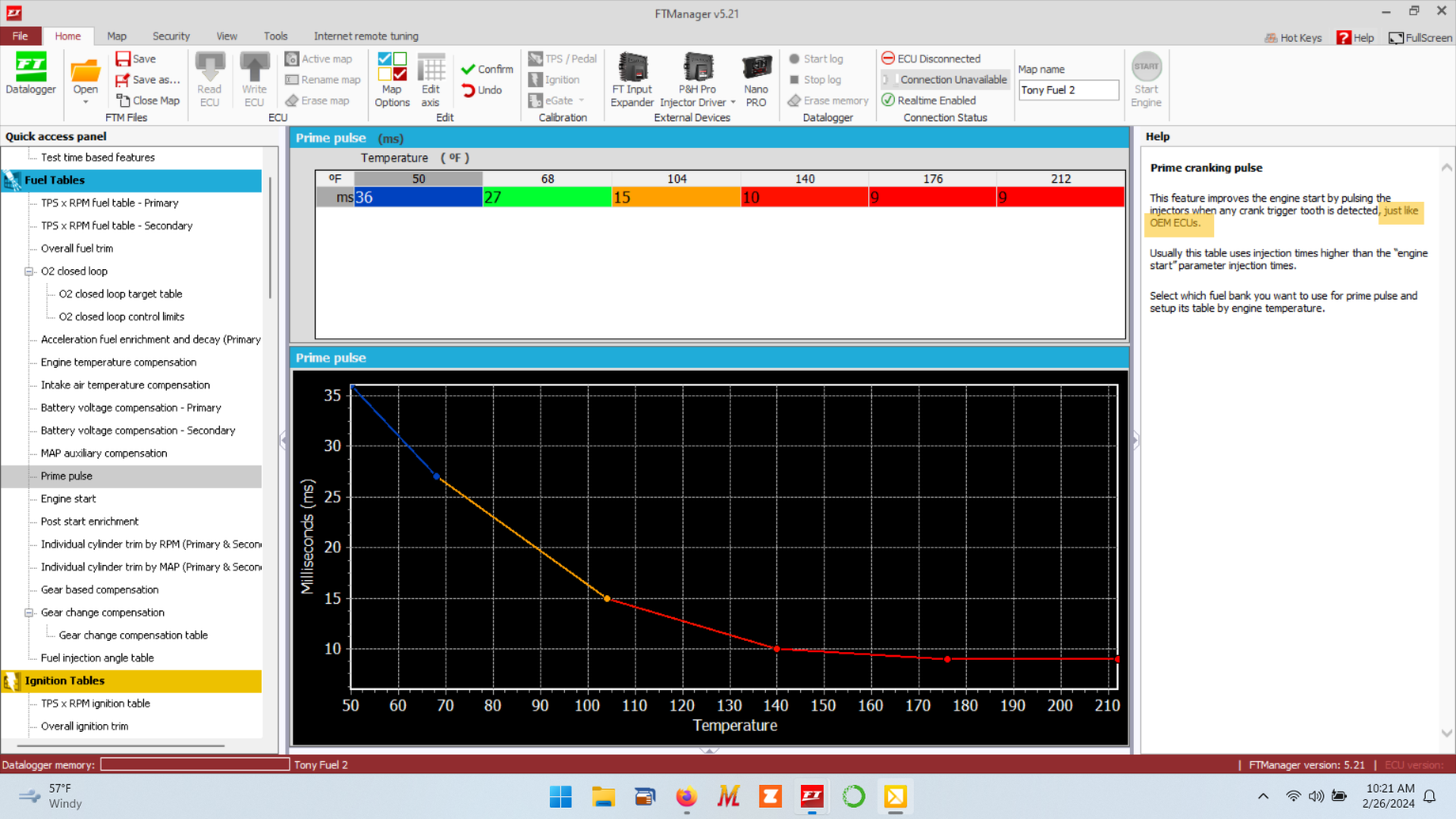This screenshot has width=1456, height=819.
Task: Select Overall fuel trim in tree
Action: coord(77,248)
